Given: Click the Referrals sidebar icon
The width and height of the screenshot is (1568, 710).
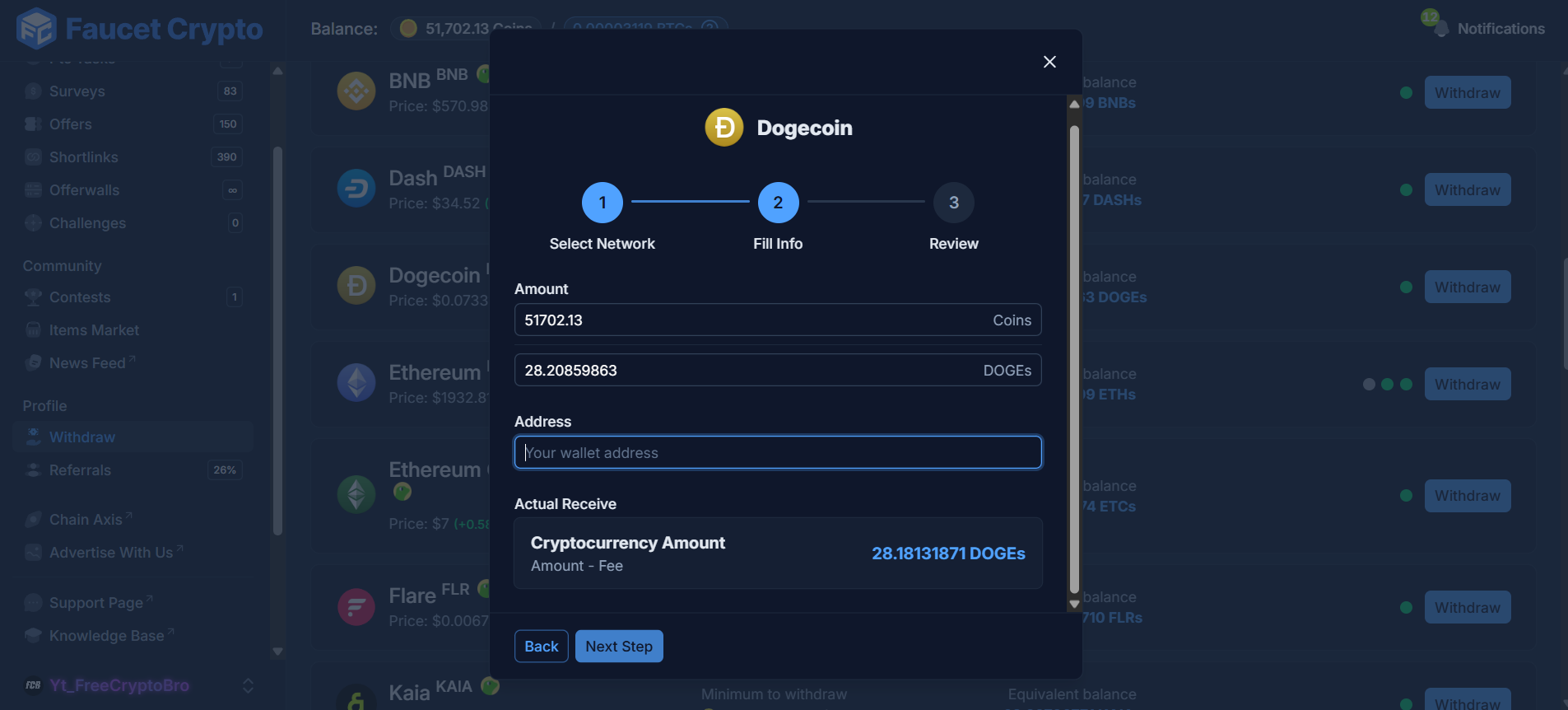Looking at the screenshot, I should pos(33,470).
